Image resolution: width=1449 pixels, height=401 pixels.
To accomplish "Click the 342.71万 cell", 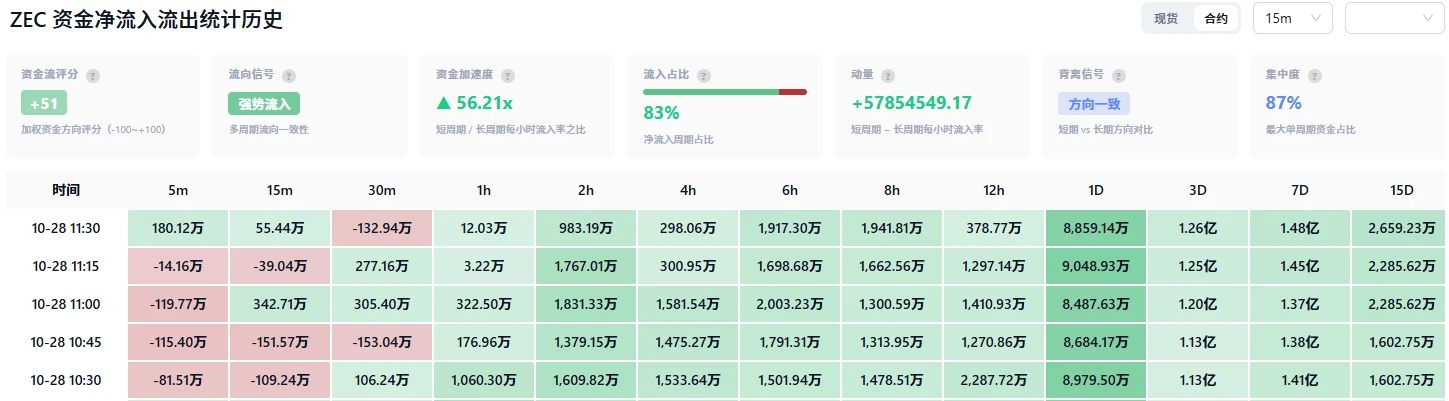I will click(x=280, y=304).
